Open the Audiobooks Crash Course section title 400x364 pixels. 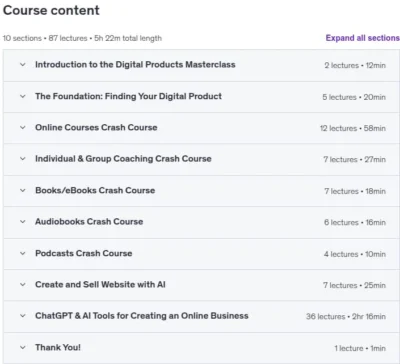coord(89,222)
